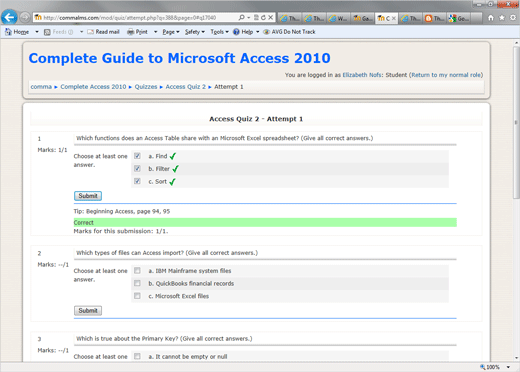
Task: Check the Microsoft Excel files option
Action: pyautogui.click(x=137, y=296)
